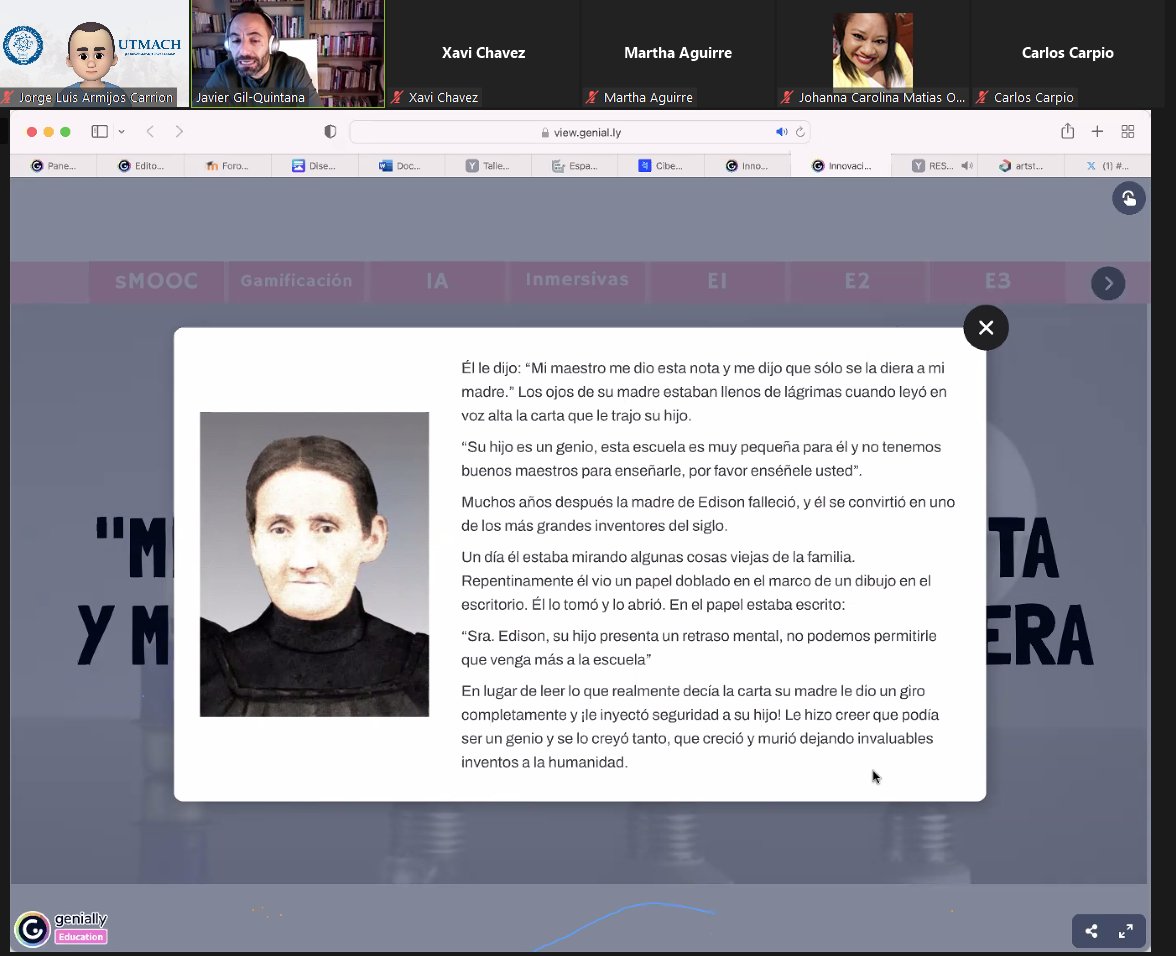Open the E1 menu section
The height and width of the screenshot is (956, 1176).
click(717, 281)
